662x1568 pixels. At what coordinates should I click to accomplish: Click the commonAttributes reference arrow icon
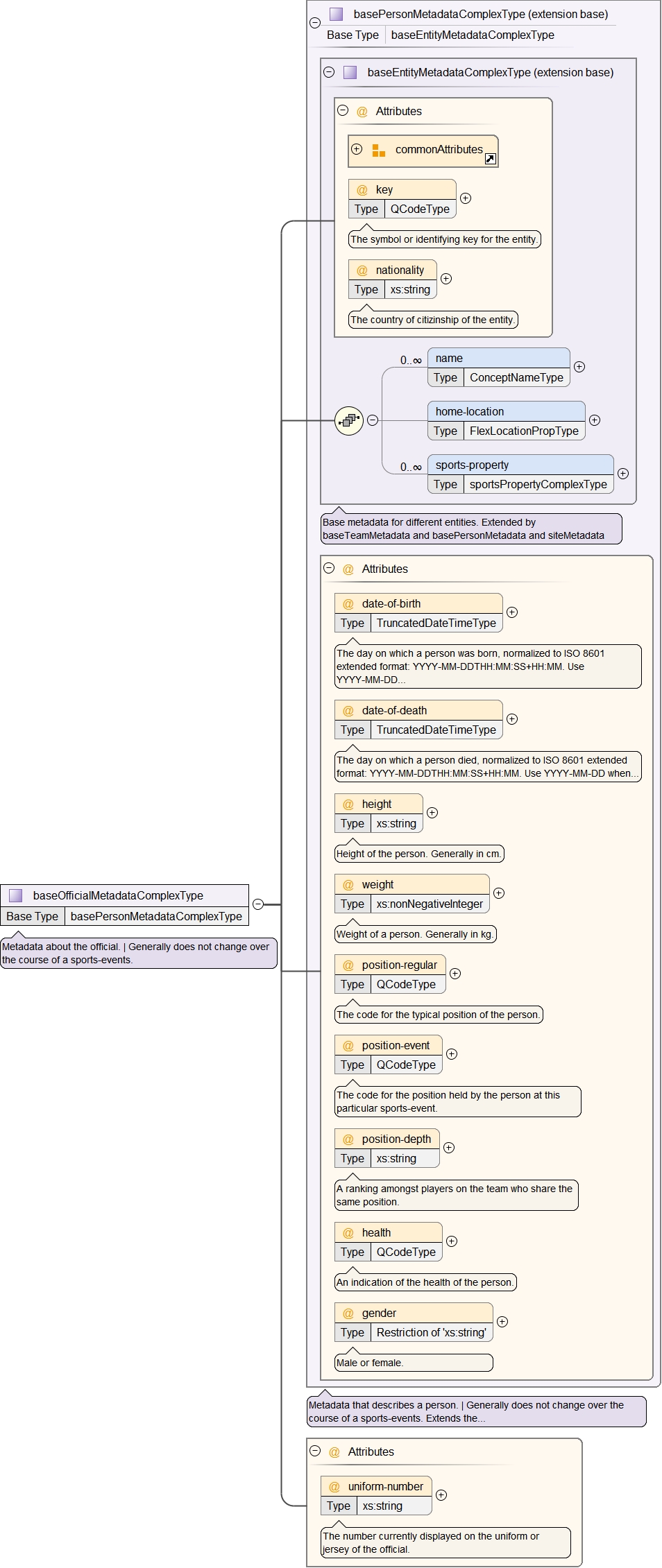[x=490, y=159]
